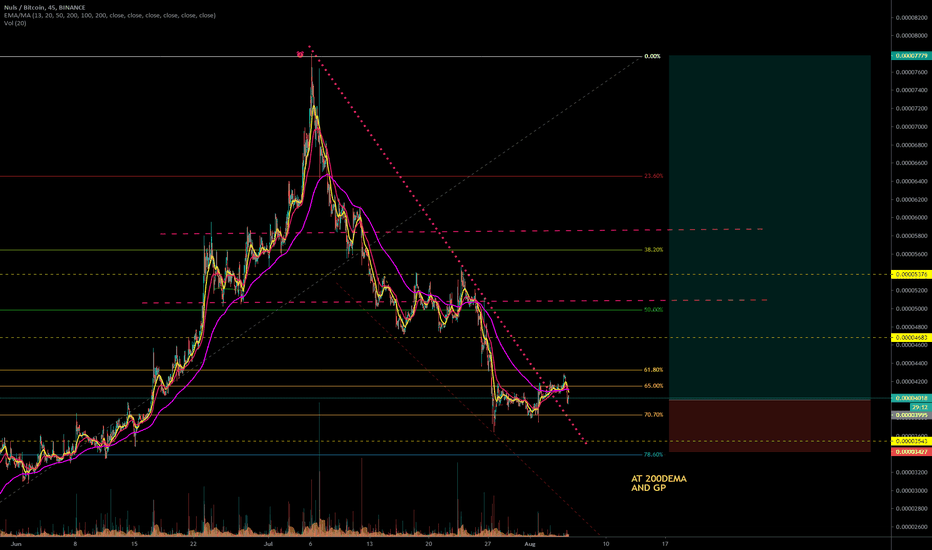Click the 29:12 bar countdown label
Viewport: 932px width, 550px height.
pyautogui.click(x=920, y=407)
